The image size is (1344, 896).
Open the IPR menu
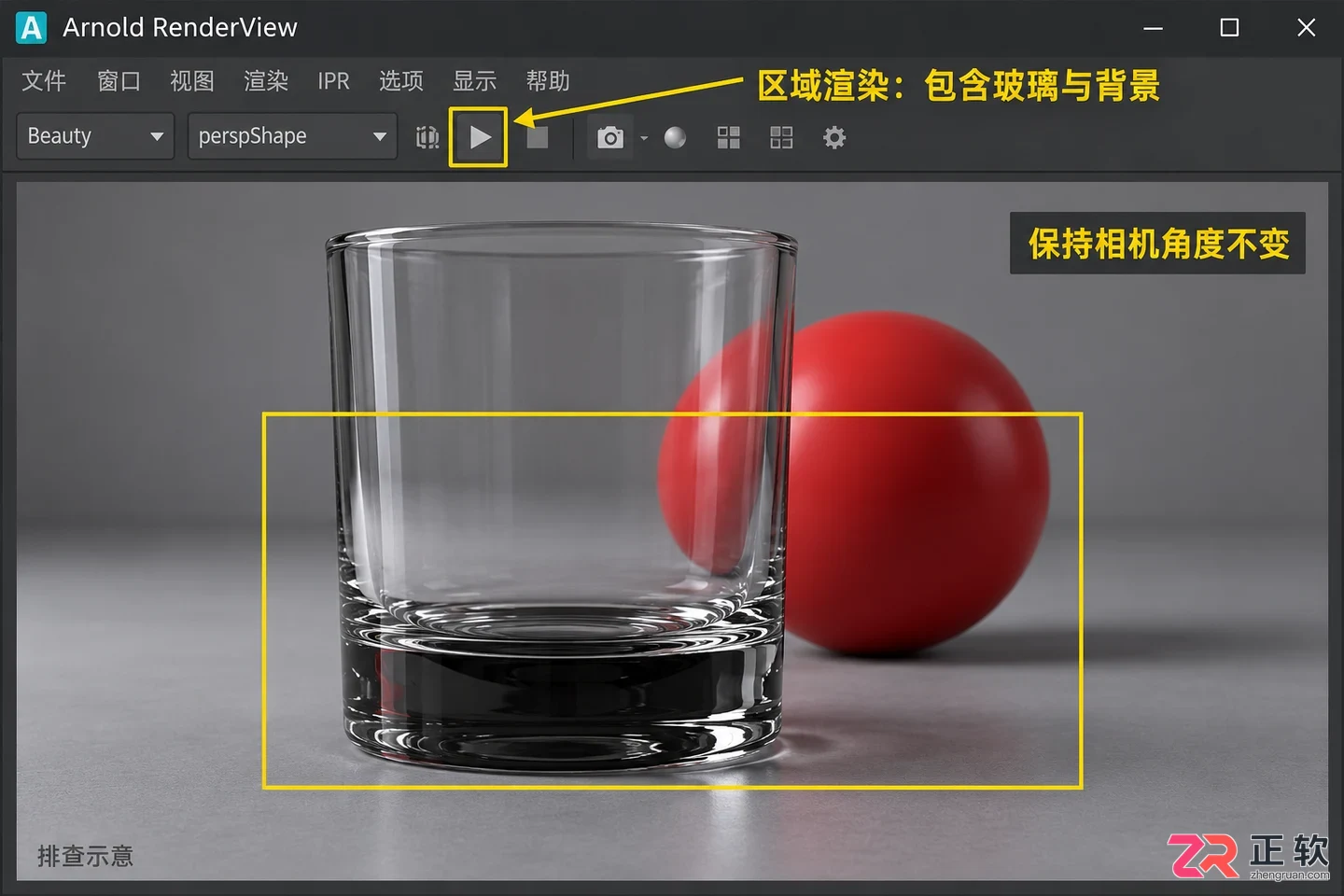[x=333, y=81]
